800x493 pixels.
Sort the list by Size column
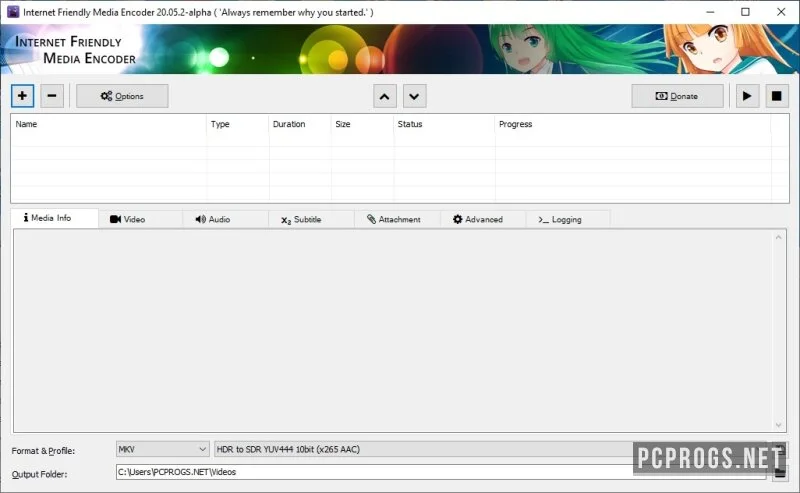[362, 124]
